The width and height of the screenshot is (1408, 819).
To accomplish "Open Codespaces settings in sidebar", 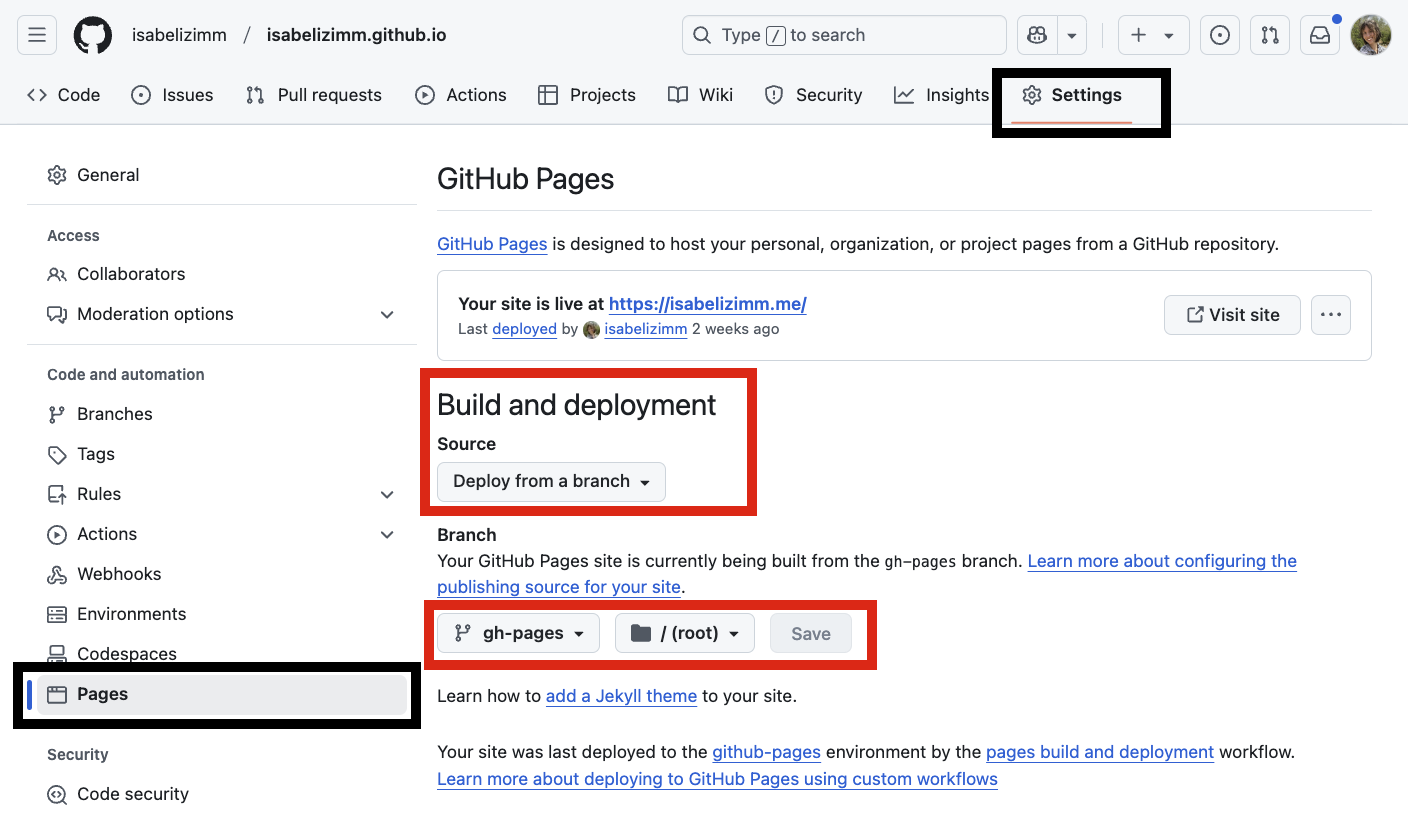I will tap(221, 654).
